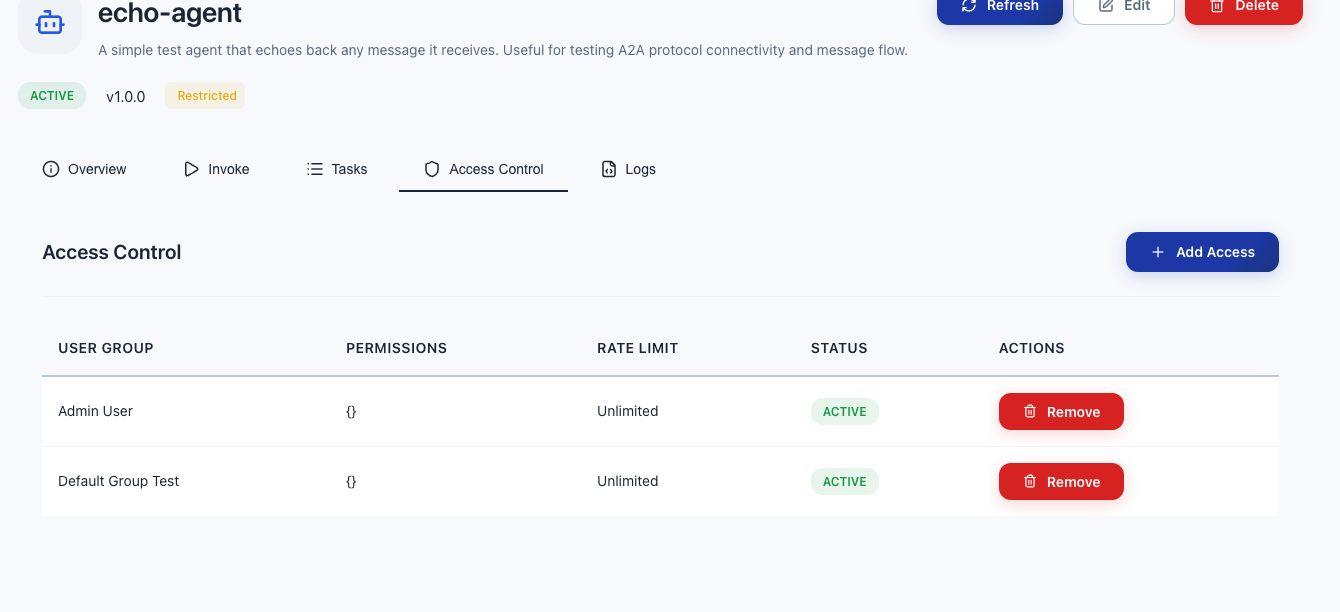
Task: Click the echo-agent robot avatar icon
Action: pos(49,21)
